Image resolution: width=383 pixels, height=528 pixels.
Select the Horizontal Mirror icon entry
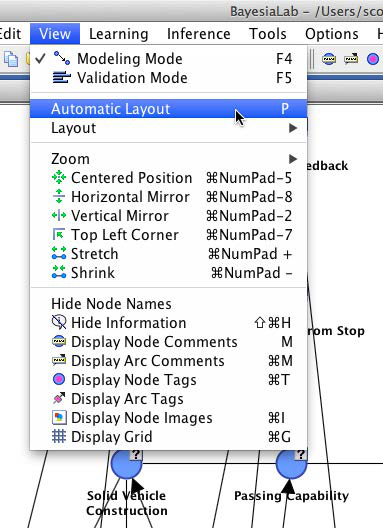click(59, 196)
